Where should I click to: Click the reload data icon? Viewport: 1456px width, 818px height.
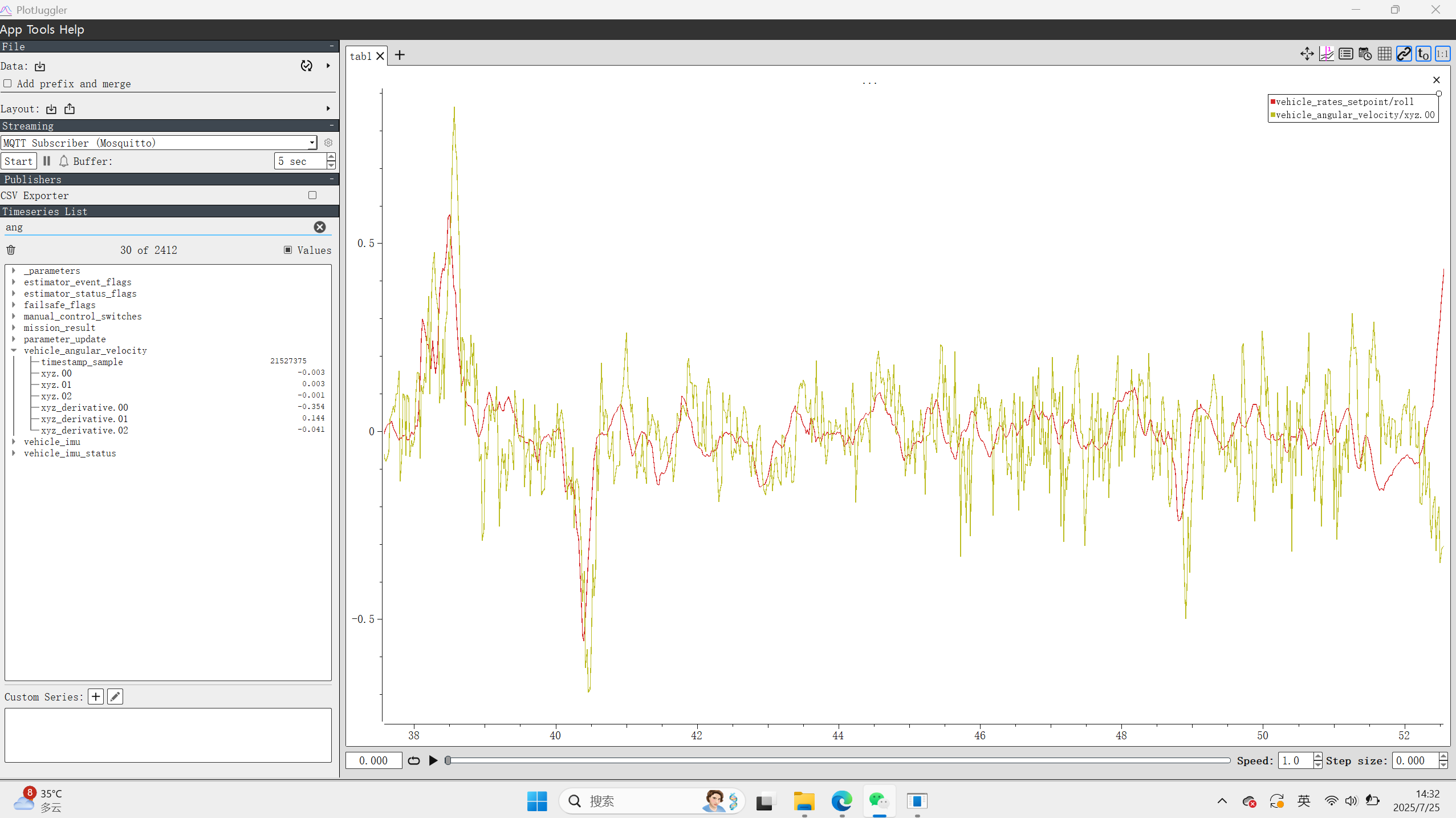click(x=307, y=66)
